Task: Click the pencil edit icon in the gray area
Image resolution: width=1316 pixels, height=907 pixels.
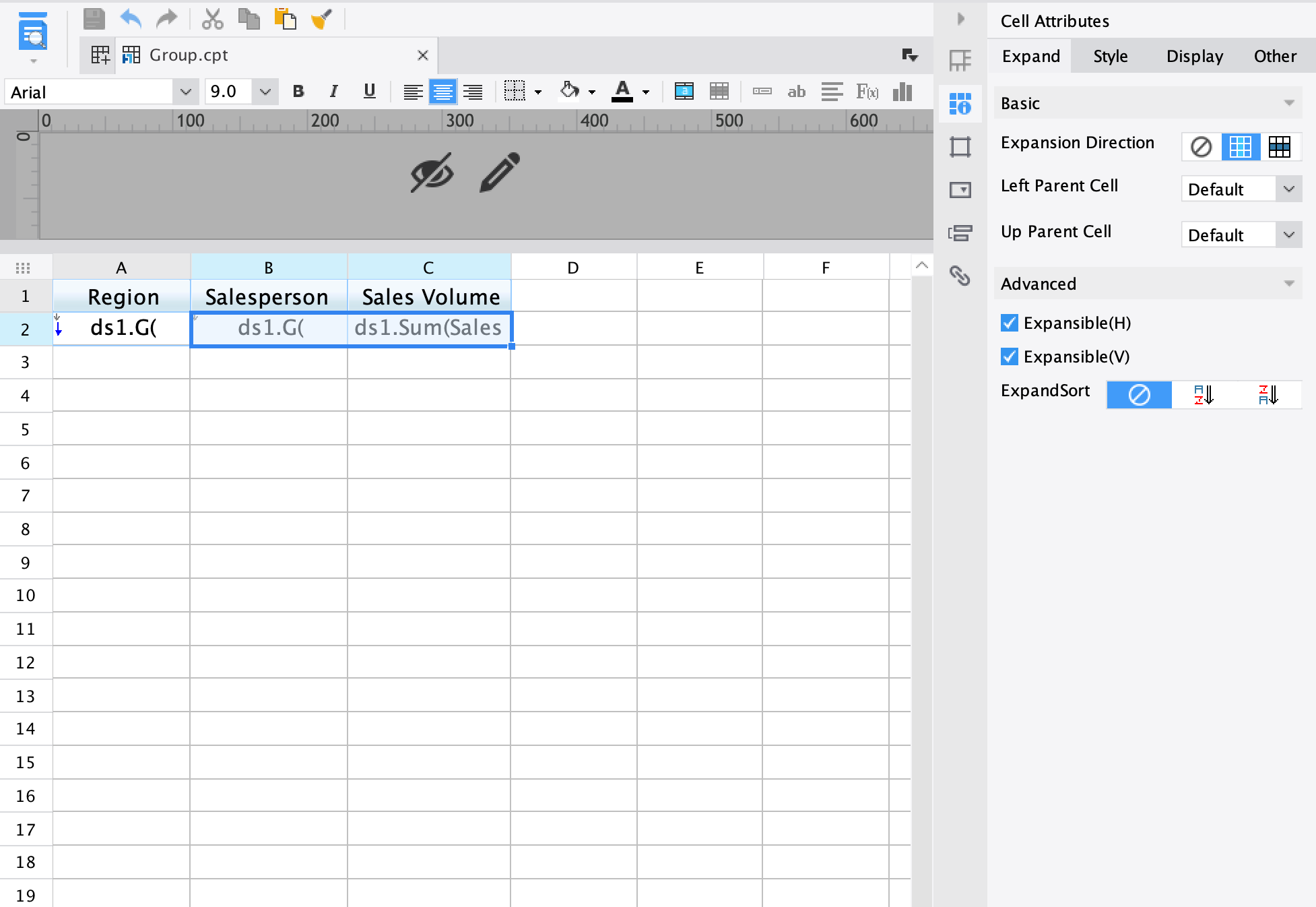Action: (x=500, y=173)
